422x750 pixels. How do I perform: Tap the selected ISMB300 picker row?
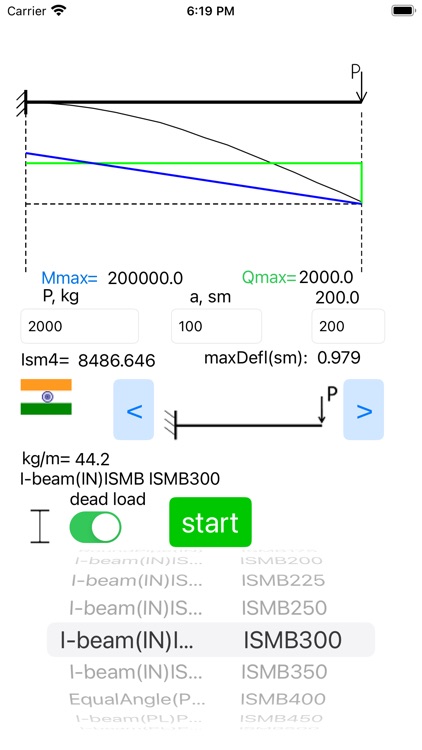point(292,640)
